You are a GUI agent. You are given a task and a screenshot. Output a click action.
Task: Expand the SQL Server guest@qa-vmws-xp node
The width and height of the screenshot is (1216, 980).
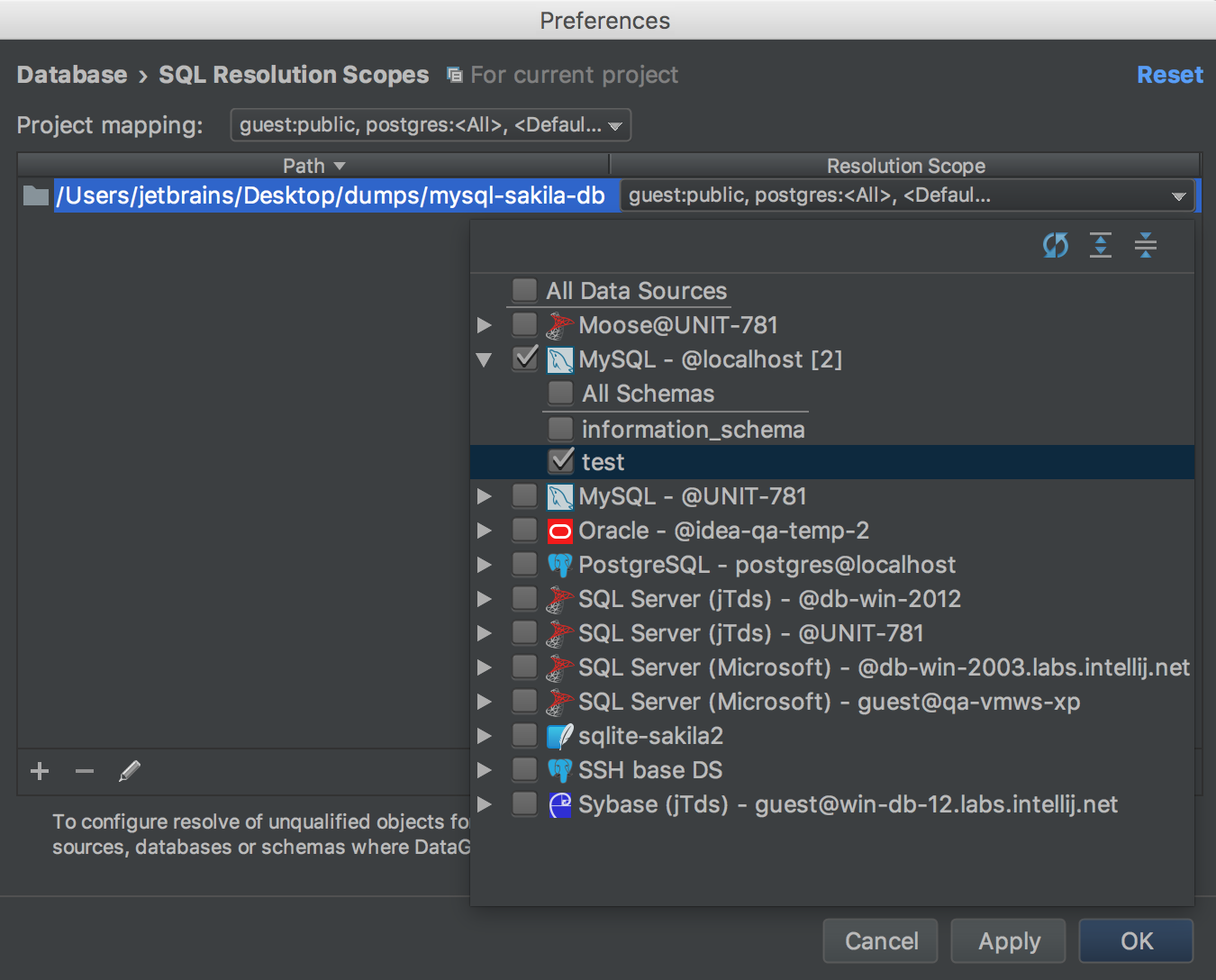pyautogui.click(x=485, y=702)
